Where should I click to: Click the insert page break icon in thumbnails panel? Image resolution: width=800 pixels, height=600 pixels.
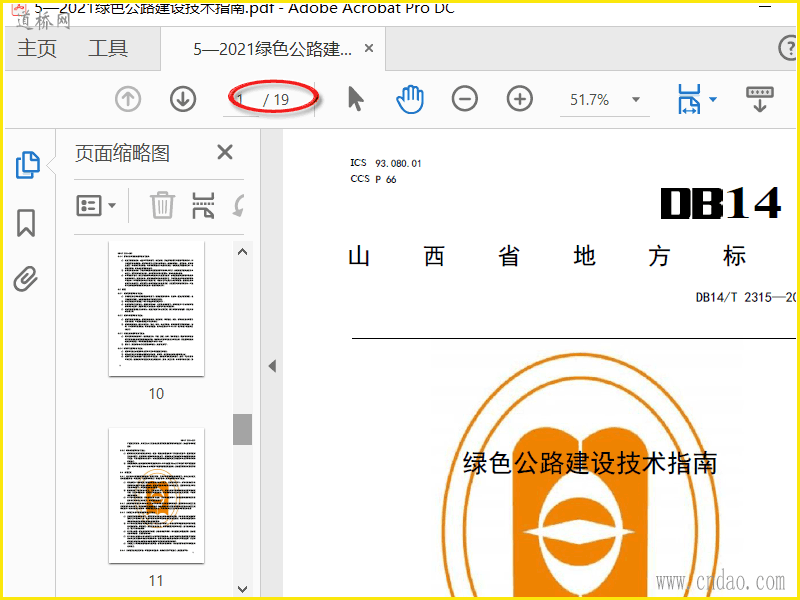click(x=203, y=206)
